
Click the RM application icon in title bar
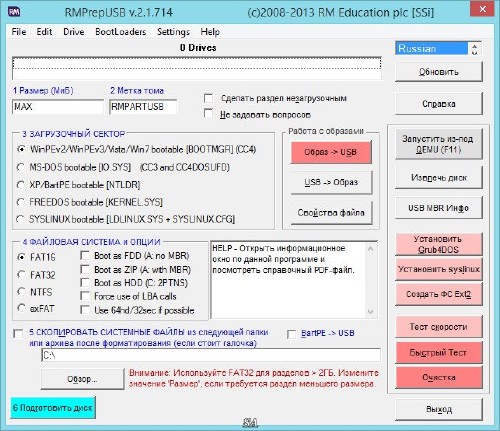point(14,12)
